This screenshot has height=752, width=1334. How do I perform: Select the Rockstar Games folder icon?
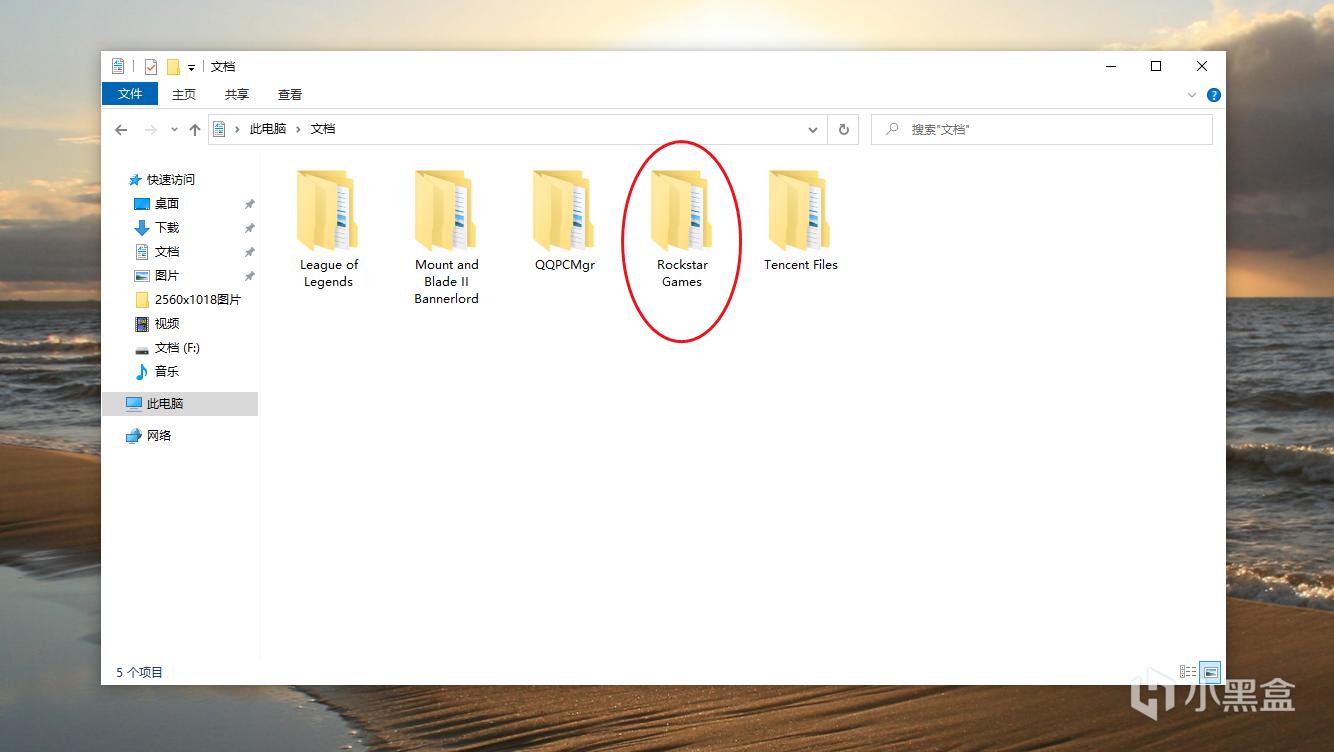click(682, 210)
